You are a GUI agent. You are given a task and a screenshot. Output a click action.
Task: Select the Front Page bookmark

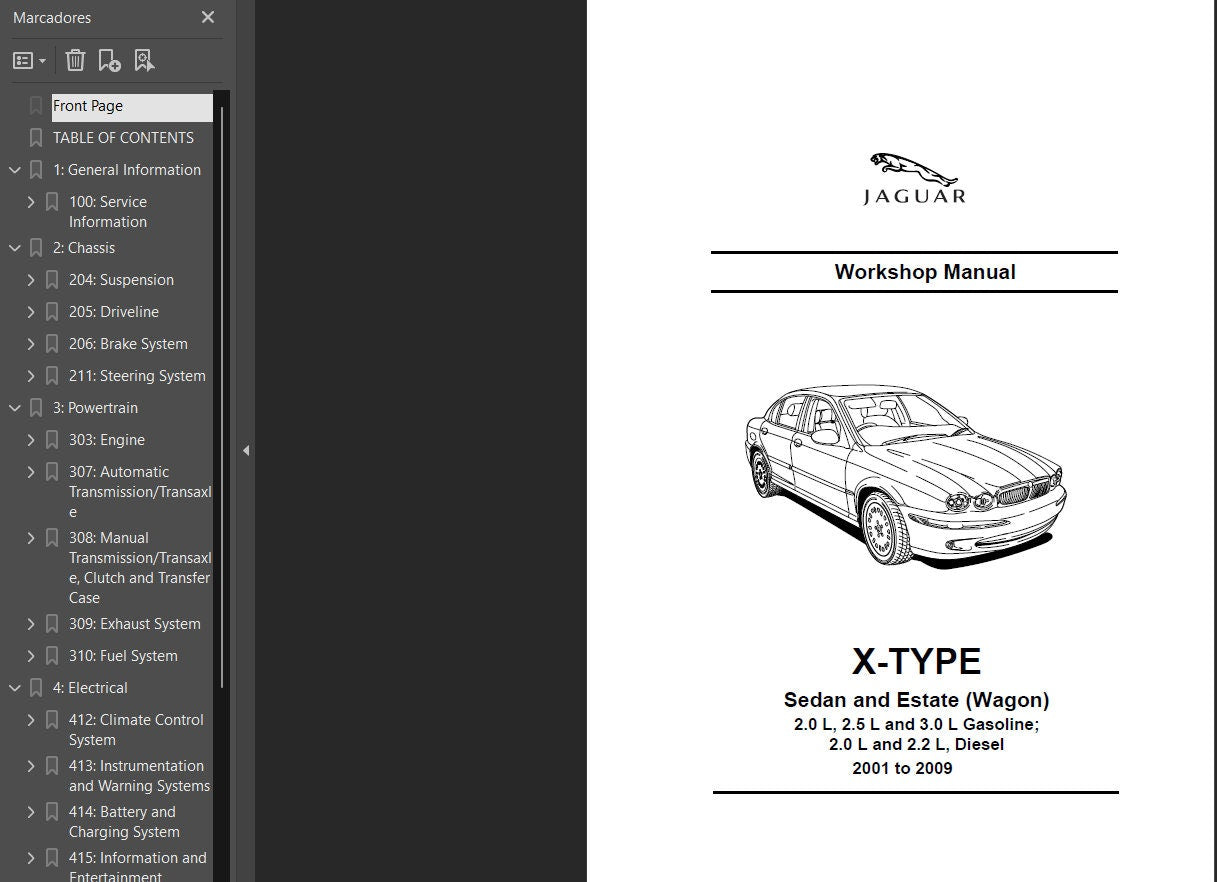132,106
